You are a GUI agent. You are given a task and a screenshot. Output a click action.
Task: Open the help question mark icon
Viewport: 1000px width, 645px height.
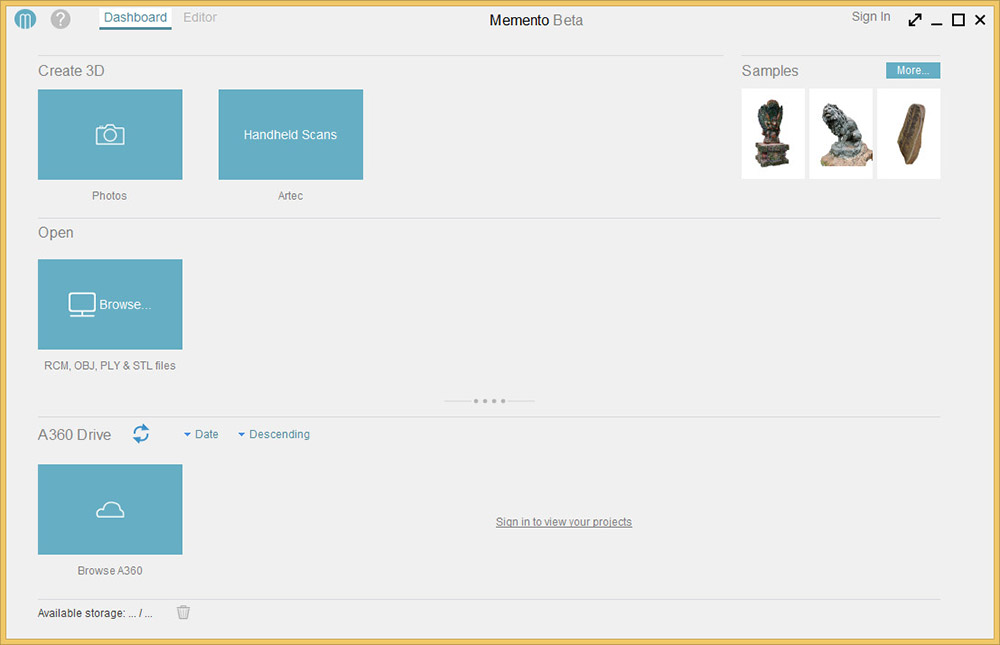(x=61, y=19)
